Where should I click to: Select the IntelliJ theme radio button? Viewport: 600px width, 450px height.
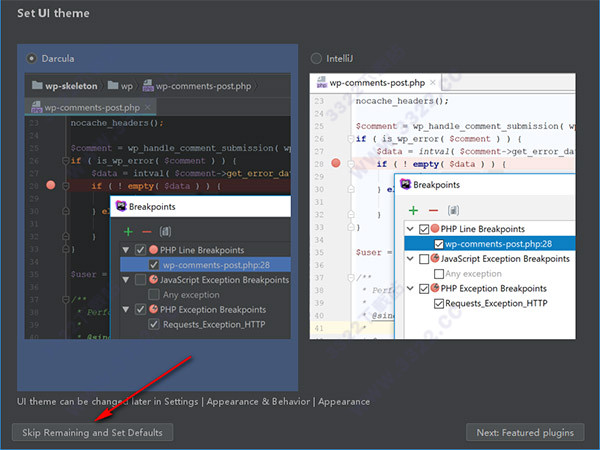tap(316, 59)
